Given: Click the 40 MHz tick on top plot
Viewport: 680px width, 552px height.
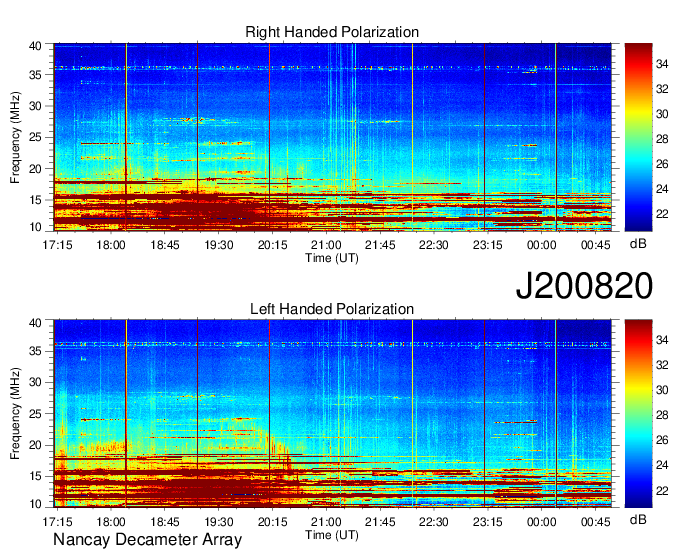Looking at the screenshot, I should click(x=36, y=46).
